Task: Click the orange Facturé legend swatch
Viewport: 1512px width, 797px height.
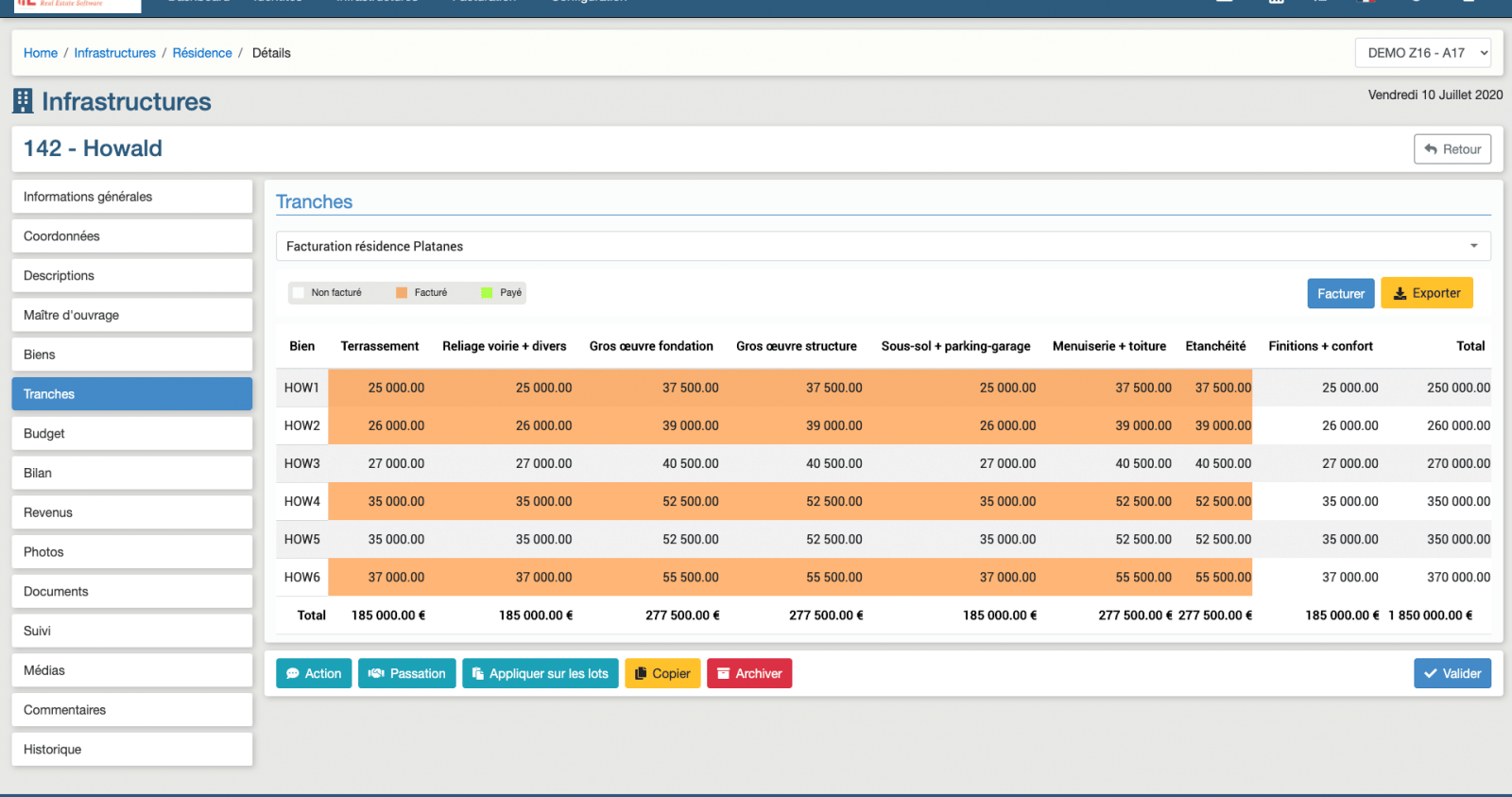Action: (x=402, y=293)
